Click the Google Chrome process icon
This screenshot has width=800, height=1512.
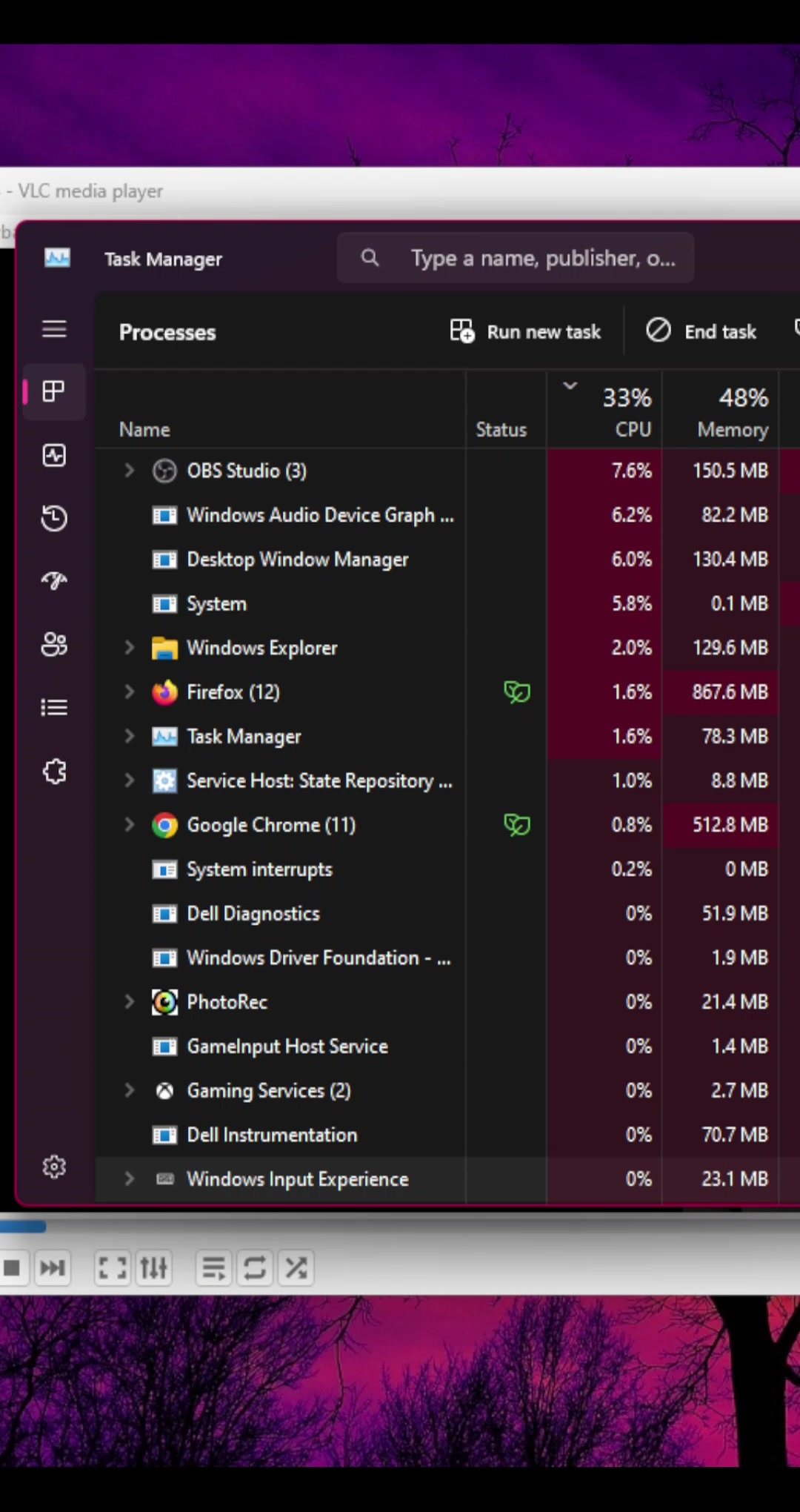click(164, 825)
